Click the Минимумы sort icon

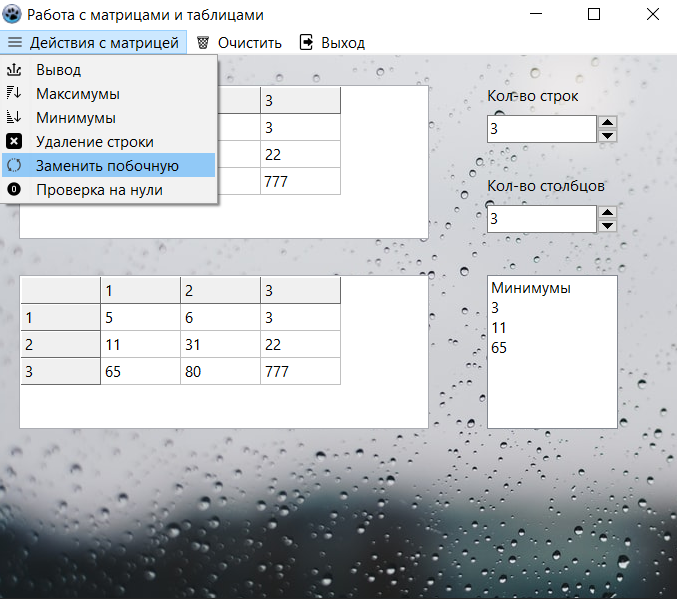(x=14, y=117)
